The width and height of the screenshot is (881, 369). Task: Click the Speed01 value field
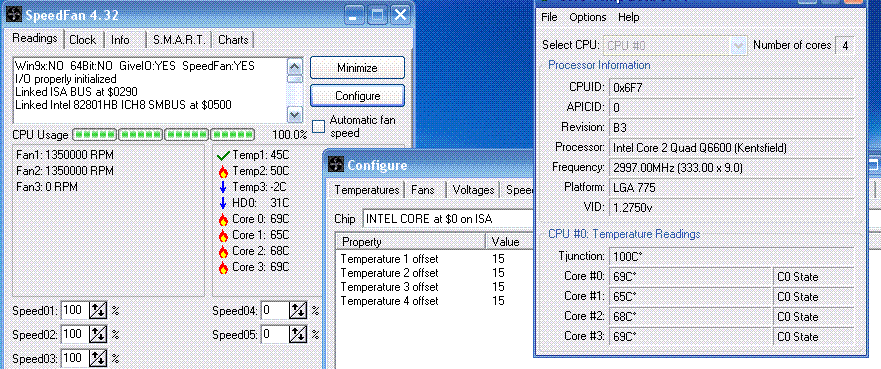(76, 311)
